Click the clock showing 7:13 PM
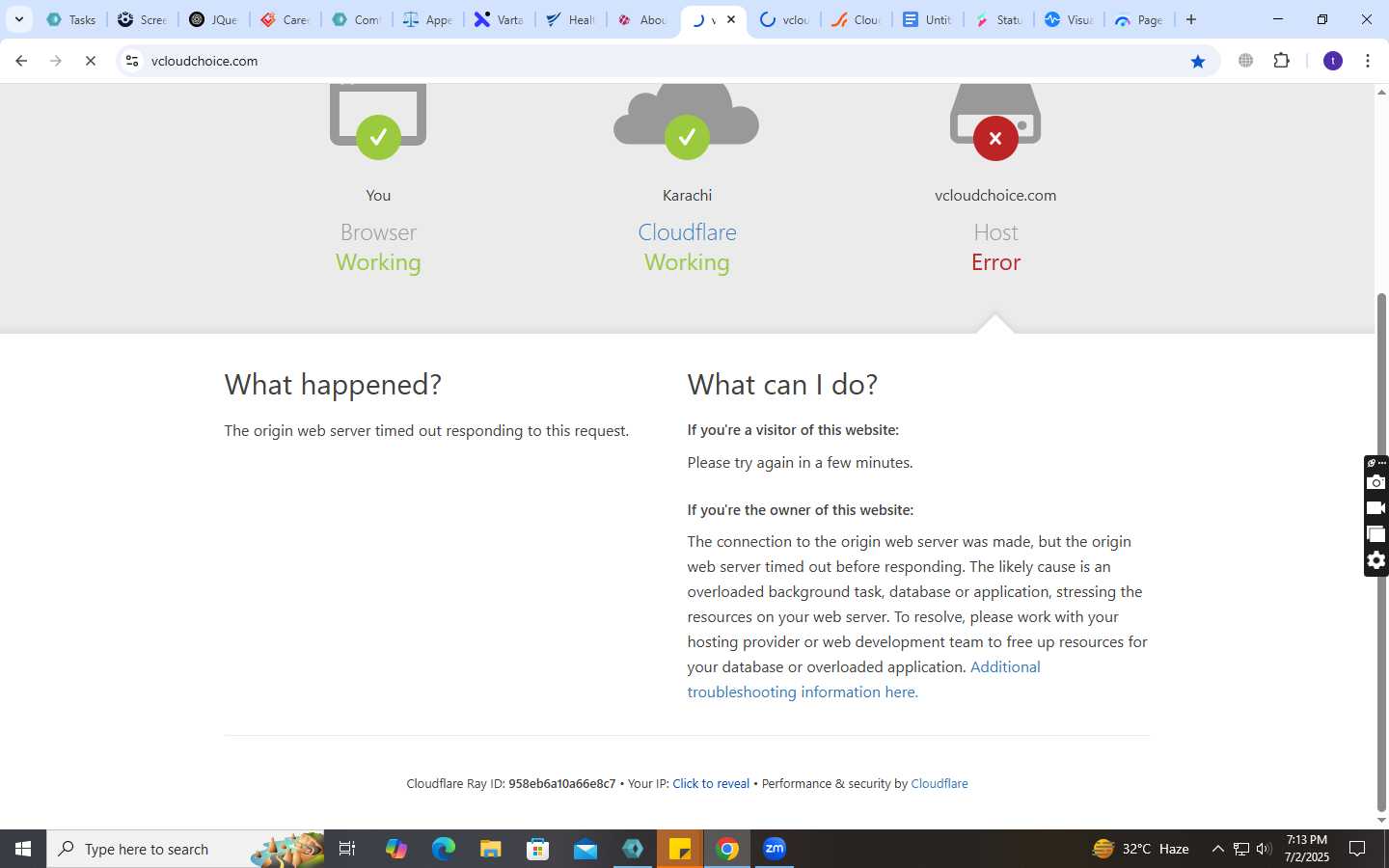The height and width of the screenshot is (868, 1389). click(x=1306, y=840)
